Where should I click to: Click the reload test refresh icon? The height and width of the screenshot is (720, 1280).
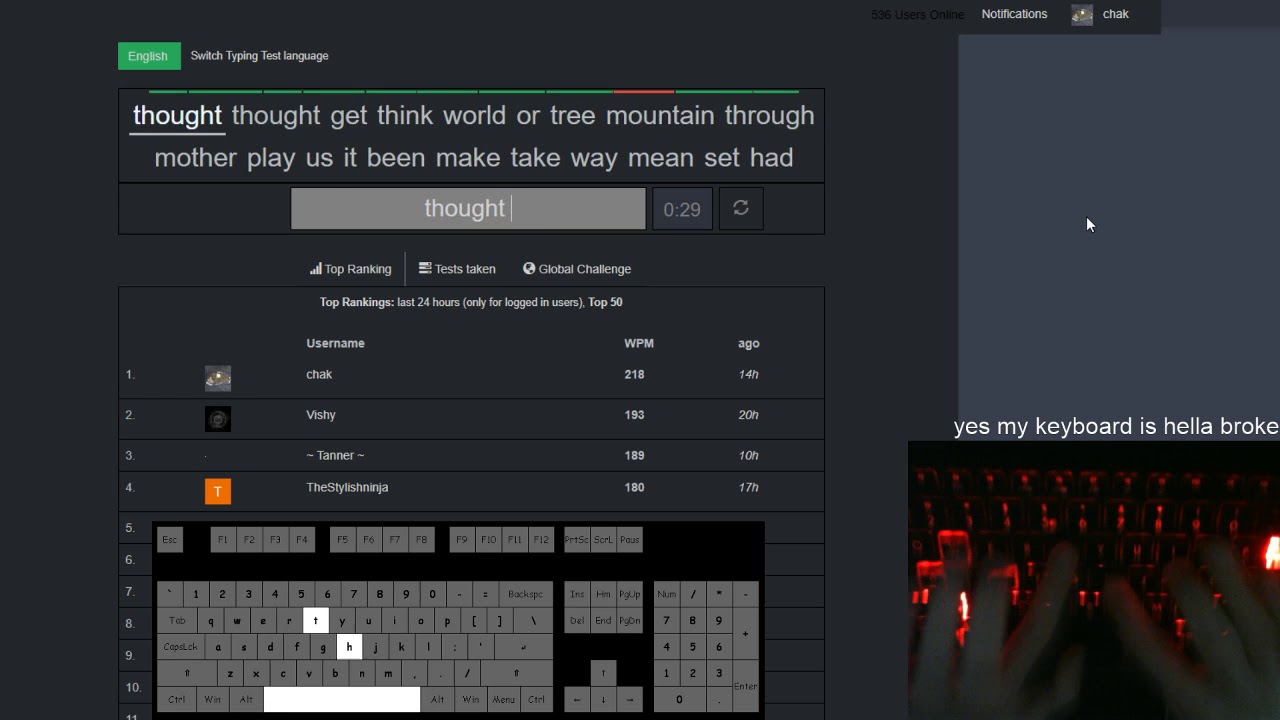coord(741,208)
